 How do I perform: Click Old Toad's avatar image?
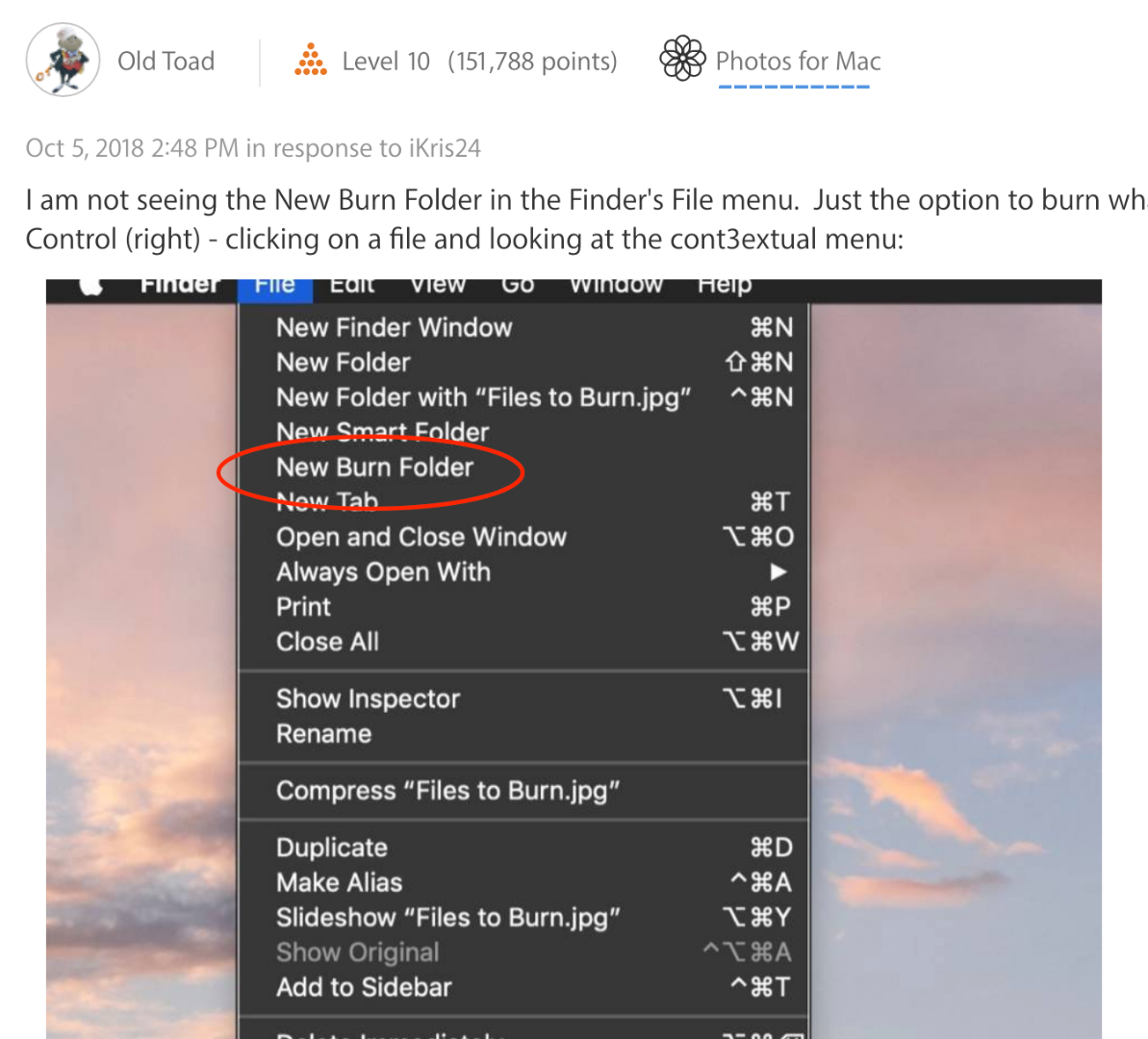tap(63, 60)
